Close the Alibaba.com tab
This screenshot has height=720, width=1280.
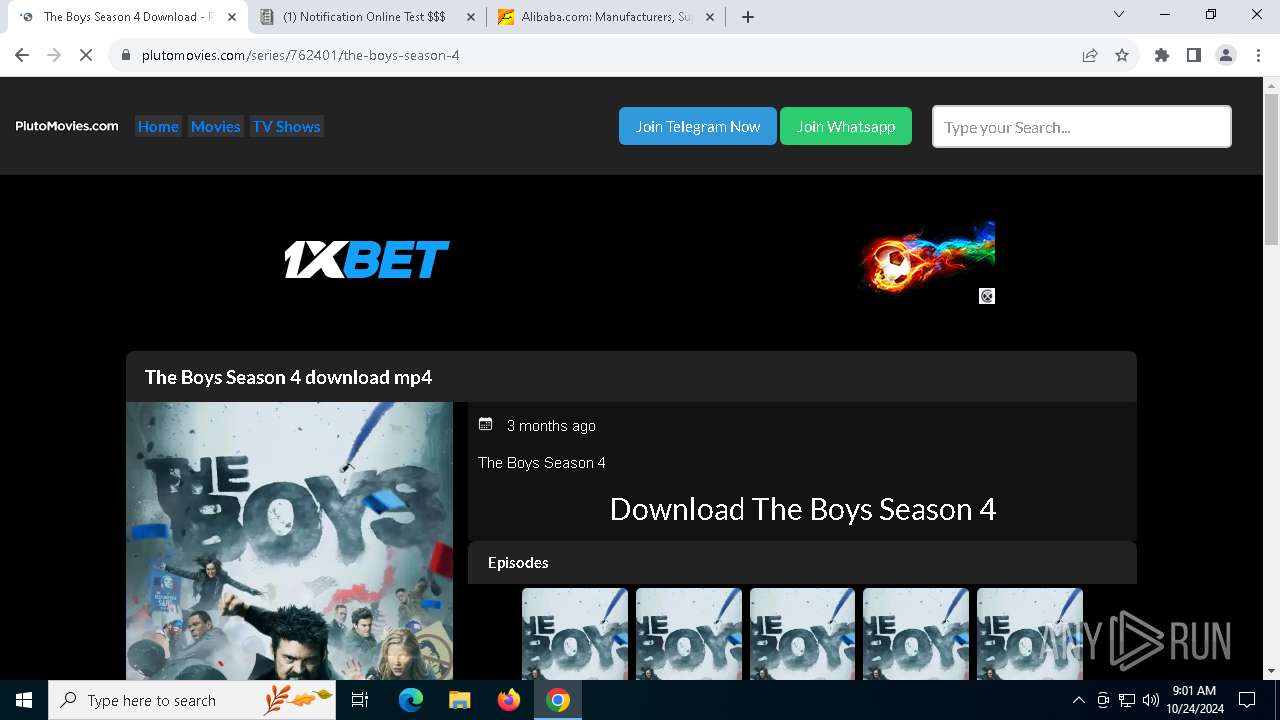coord(710,17)
